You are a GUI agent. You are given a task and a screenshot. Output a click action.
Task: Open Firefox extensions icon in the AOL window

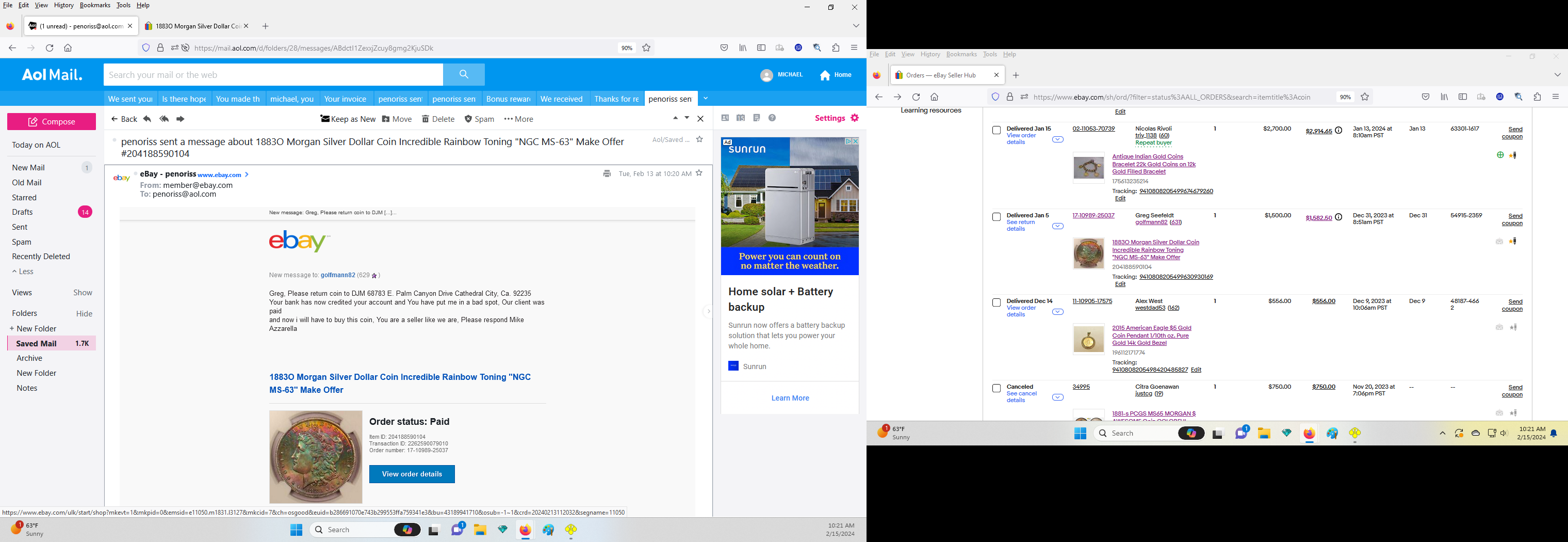tap(836, 47)
